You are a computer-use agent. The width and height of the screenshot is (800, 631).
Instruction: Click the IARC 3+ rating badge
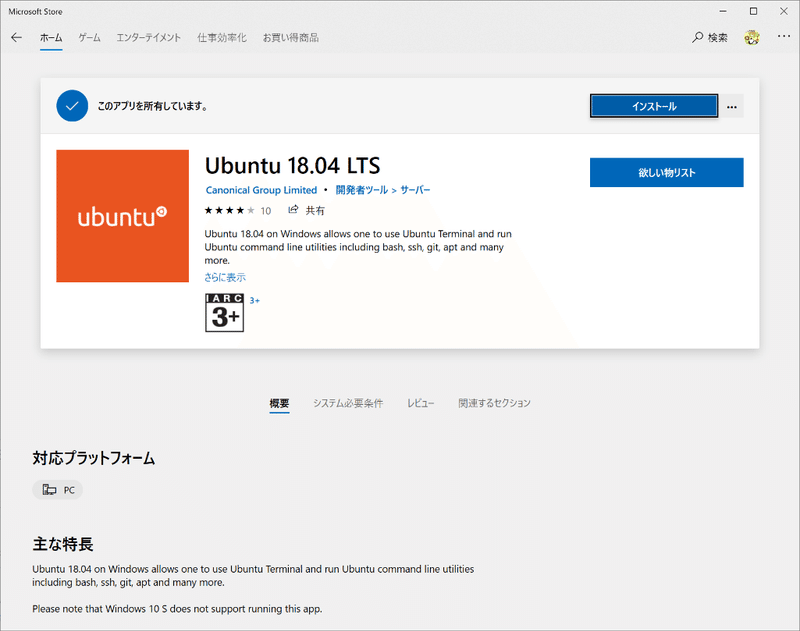click(x=224, y=313)
